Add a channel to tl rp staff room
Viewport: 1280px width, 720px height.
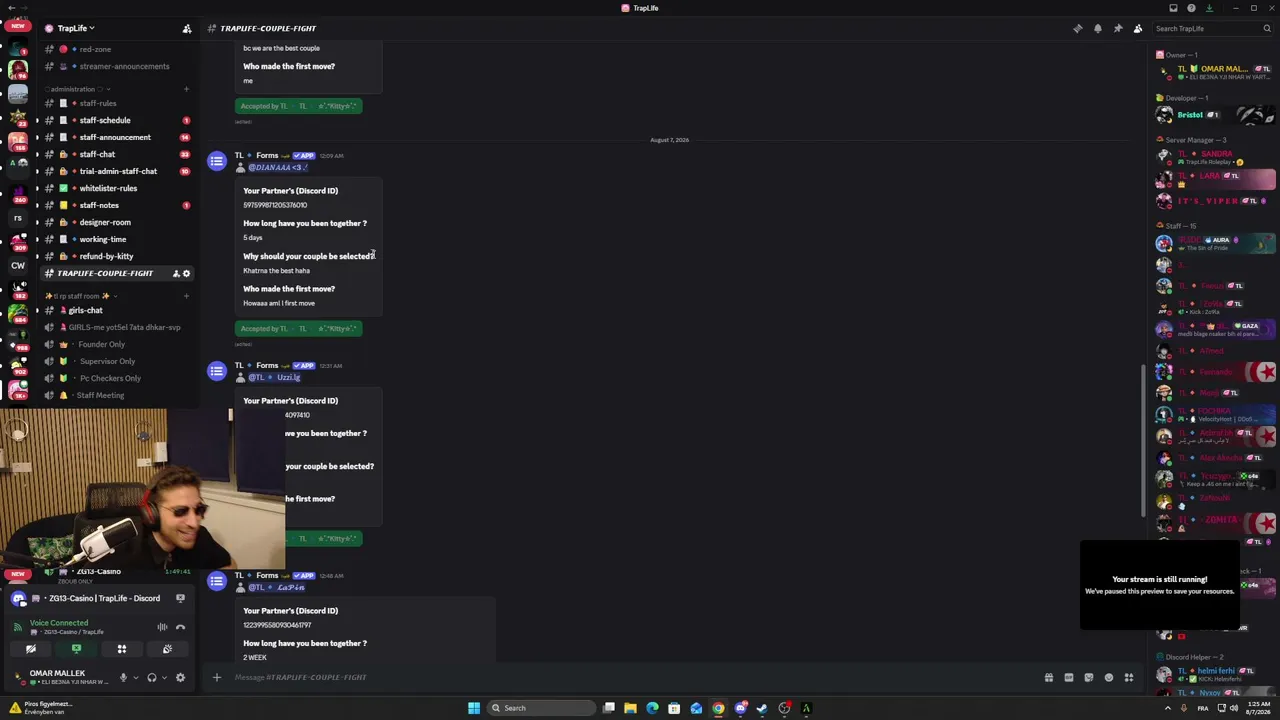pyautogui.click(x=186, y=296)
